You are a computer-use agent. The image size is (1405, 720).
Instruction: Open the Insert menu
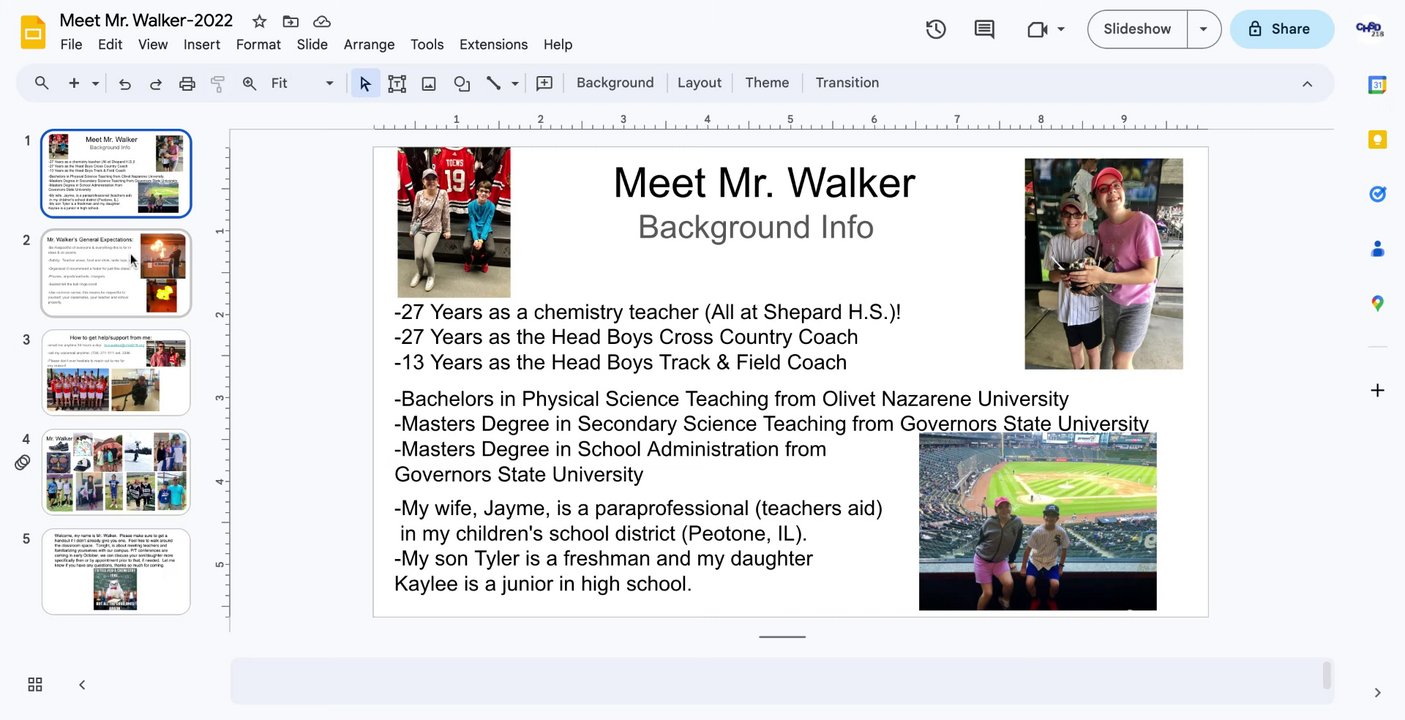point(202,44)
